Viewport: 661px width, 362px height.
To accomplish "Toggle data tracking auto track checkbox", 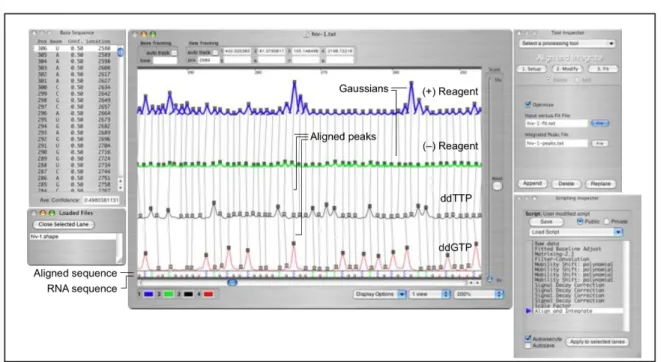I will click(216, 53).
